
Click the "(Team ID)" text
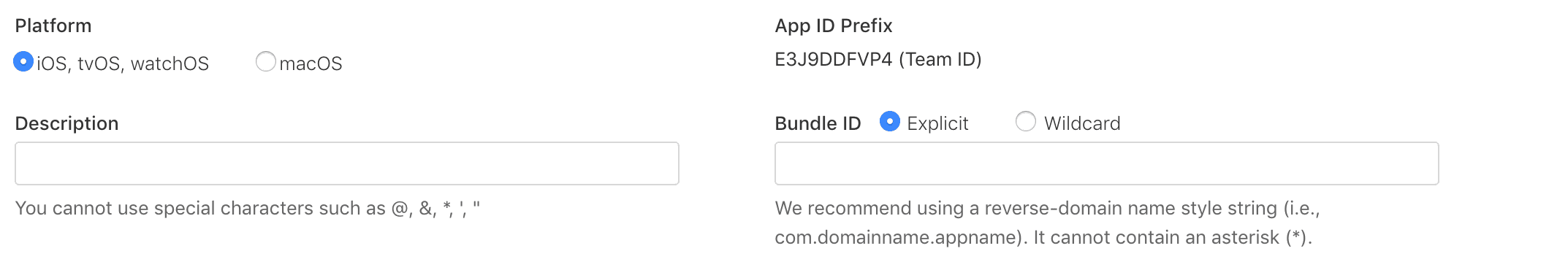click(x=940, y=60)
